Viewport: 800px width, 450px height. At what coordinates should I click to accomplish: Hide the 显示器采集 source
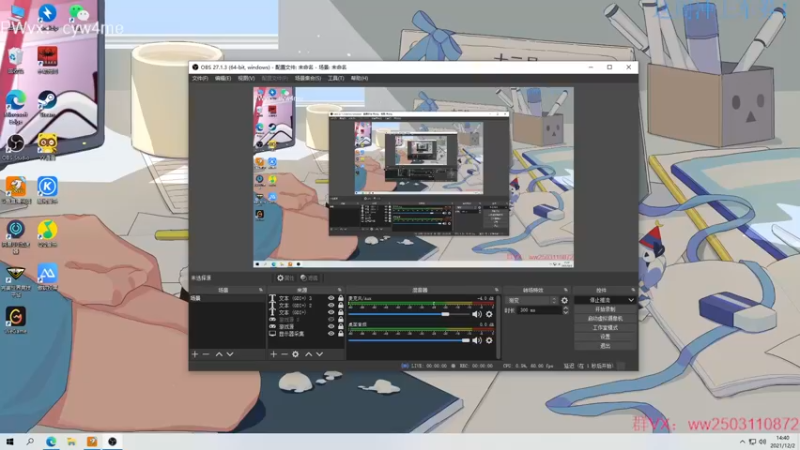pos(331,334)
